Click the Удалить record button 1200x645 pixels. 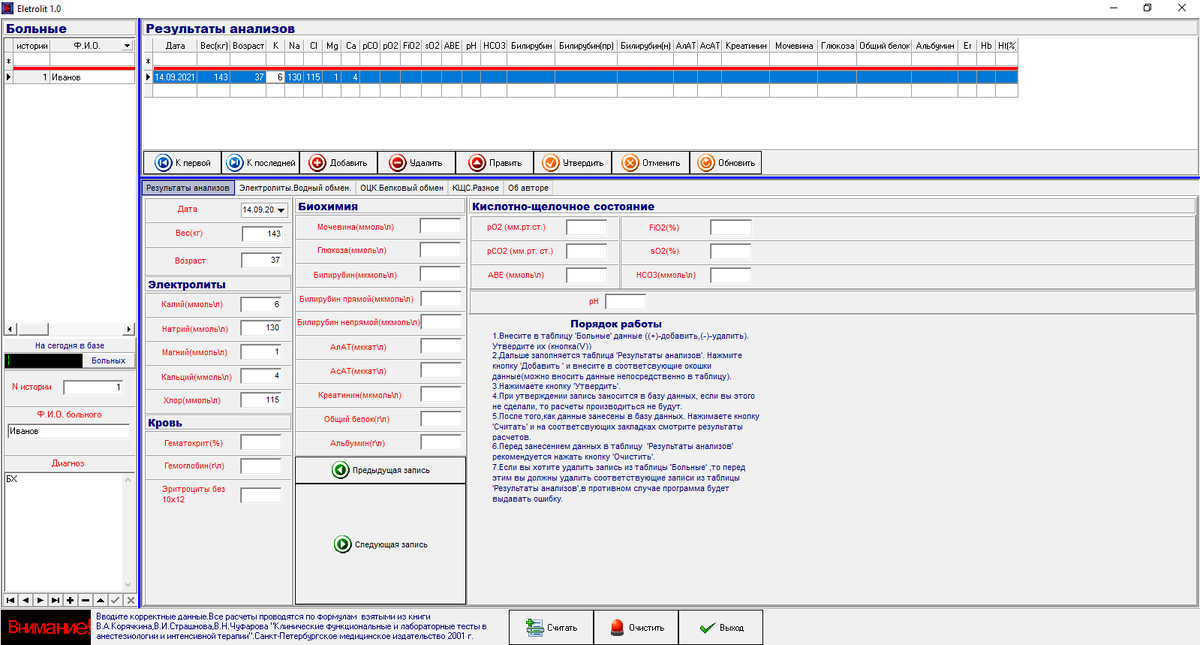416,162
